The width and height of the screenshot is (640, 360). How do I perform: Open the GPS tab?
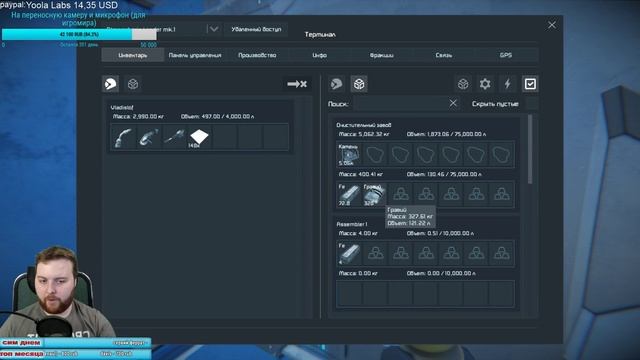(506, 55)
